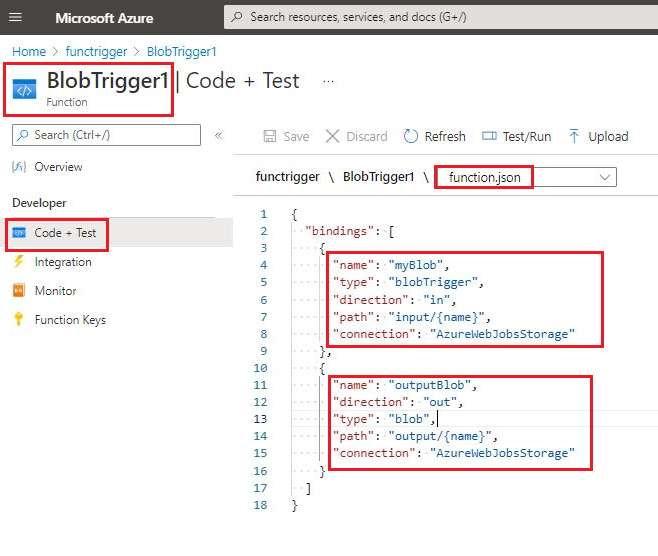Click the Refresh circular arrow icon

coord(410,136)
